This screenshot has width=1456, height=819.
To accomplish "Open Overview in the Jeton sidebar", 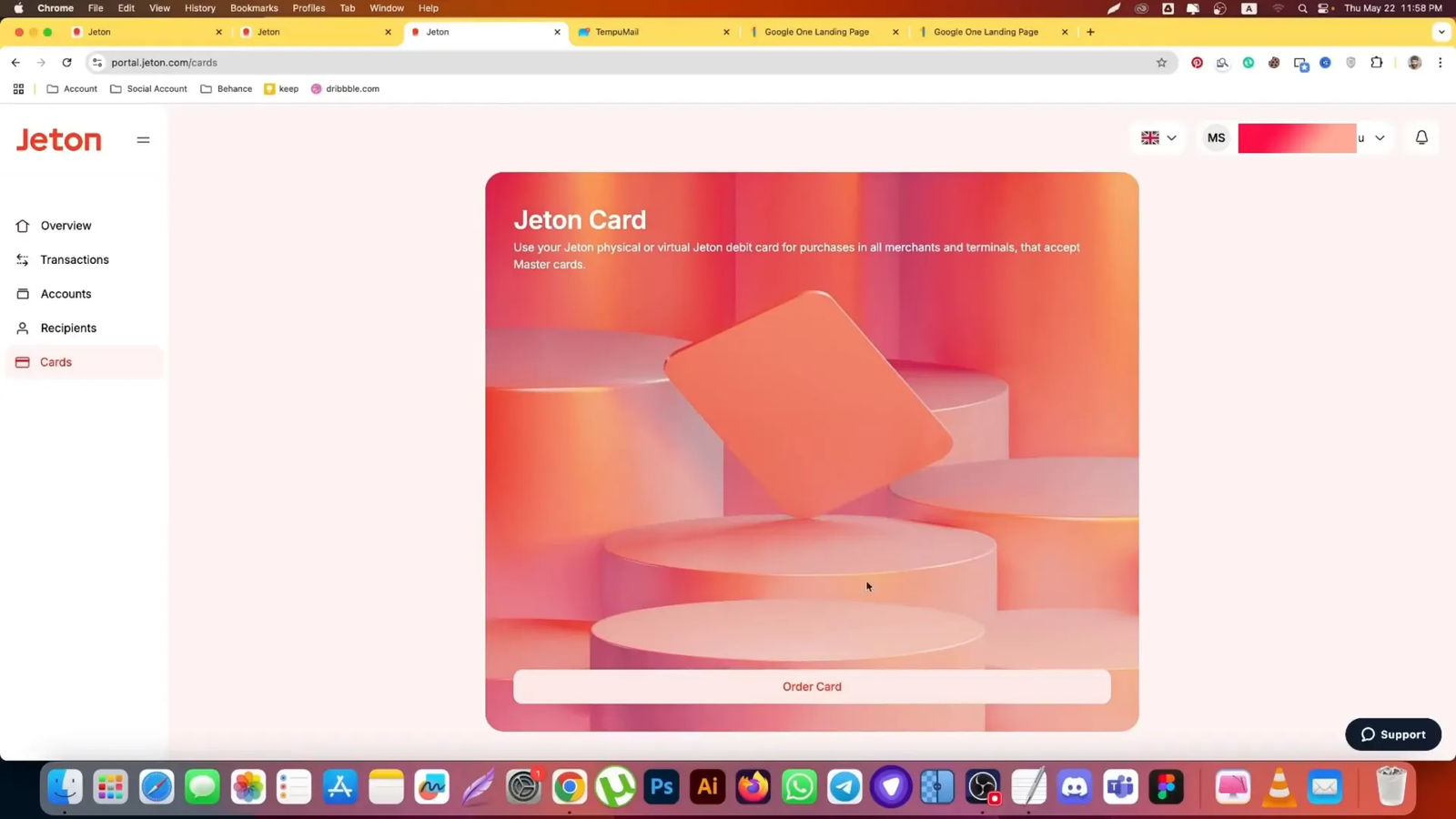I will 66,226.
